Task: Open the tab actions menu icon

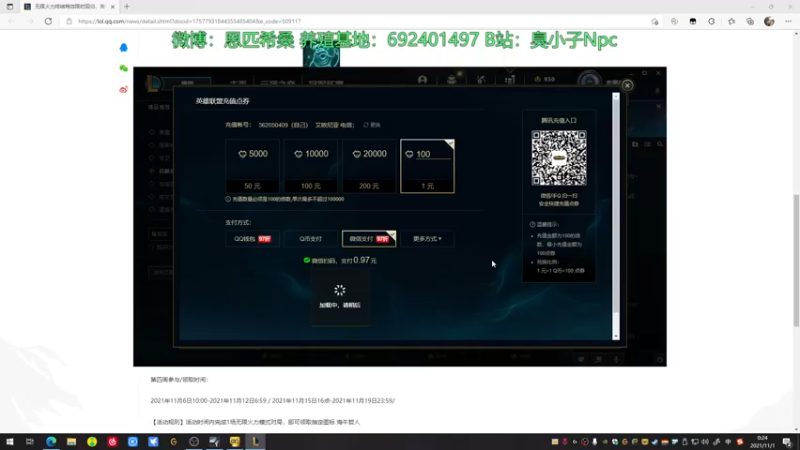Action: click(10, 7)
